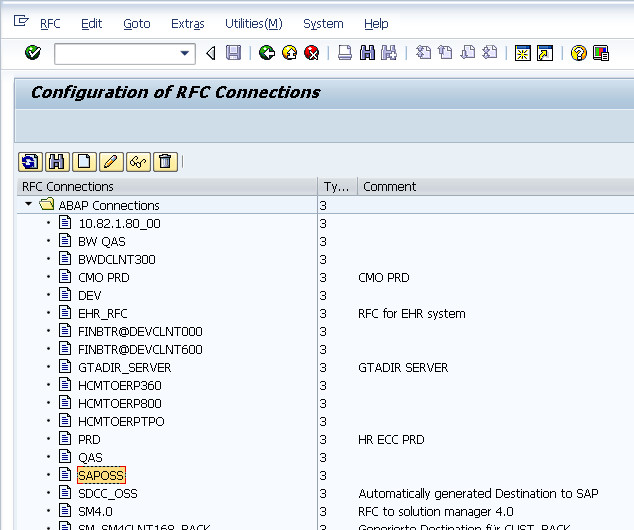Select the PRD connection entry
634x530 pixels.
(89, 439)
